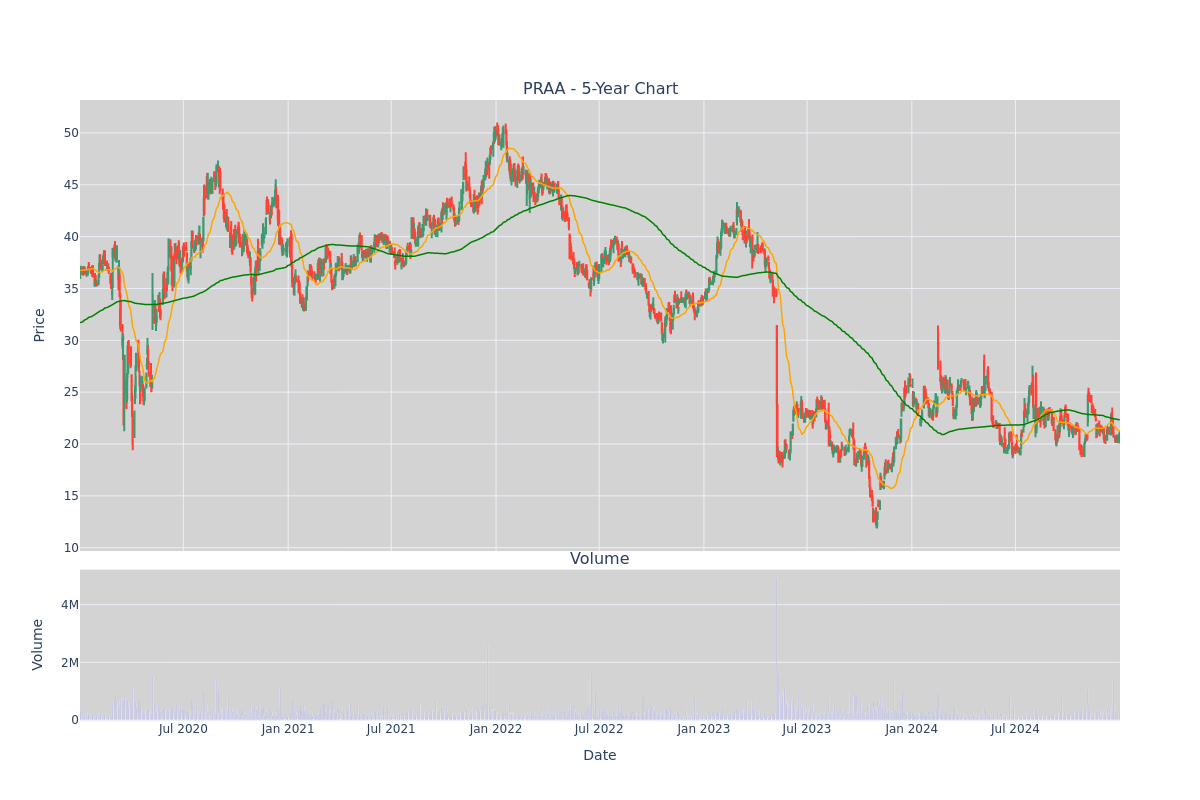Screen dimensions: 1200x800
Task: Click the price axis value 15
Action: pyautogui.click(x=71, y=496)
